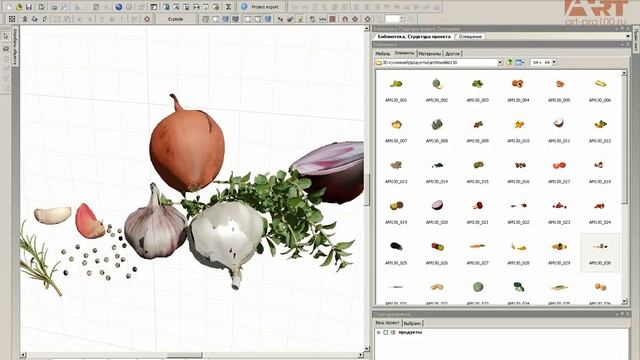
Task: Click the red circle target icon before Explode
Action: pos(147,19)
